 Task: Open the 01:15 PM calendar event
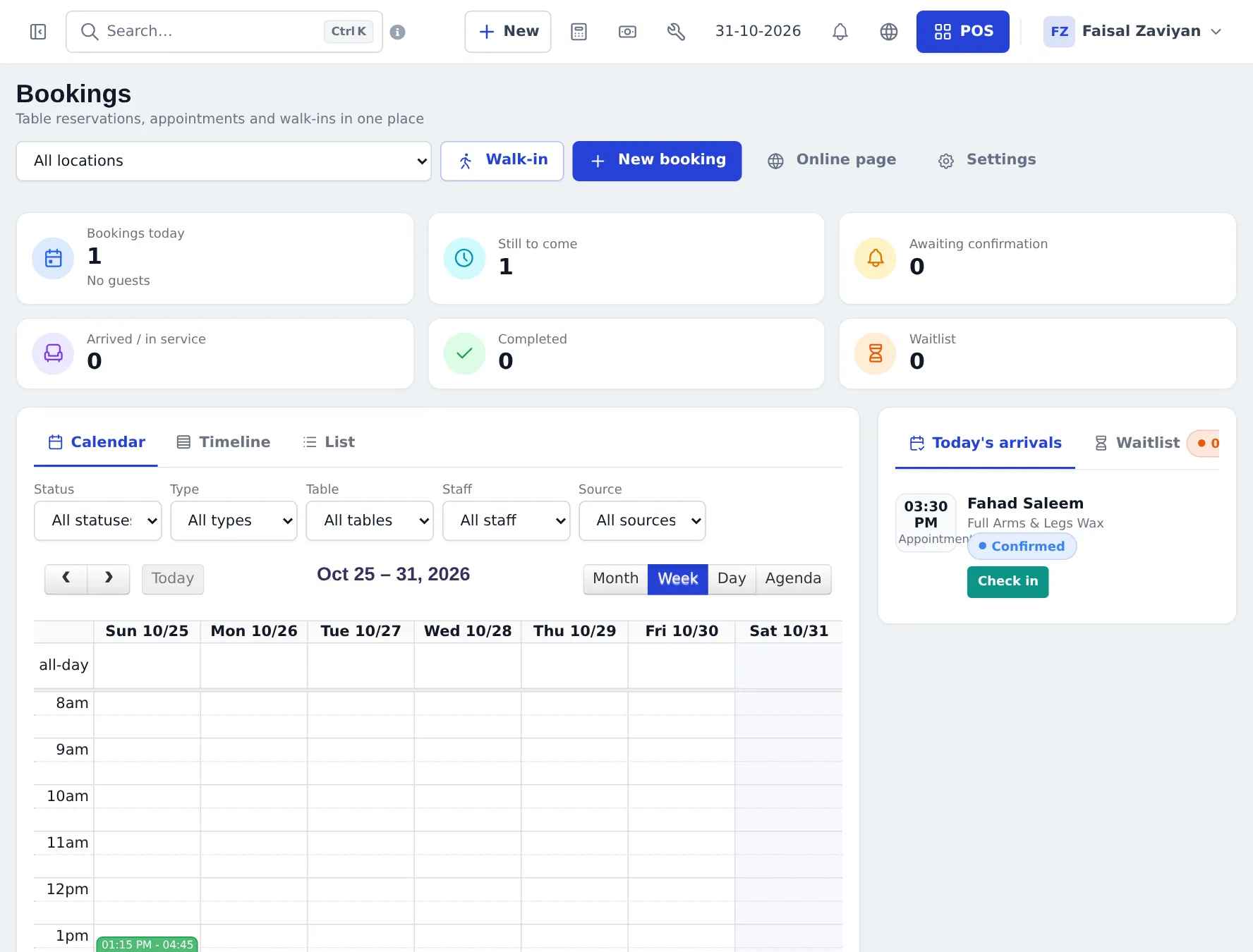coord(147,944)
